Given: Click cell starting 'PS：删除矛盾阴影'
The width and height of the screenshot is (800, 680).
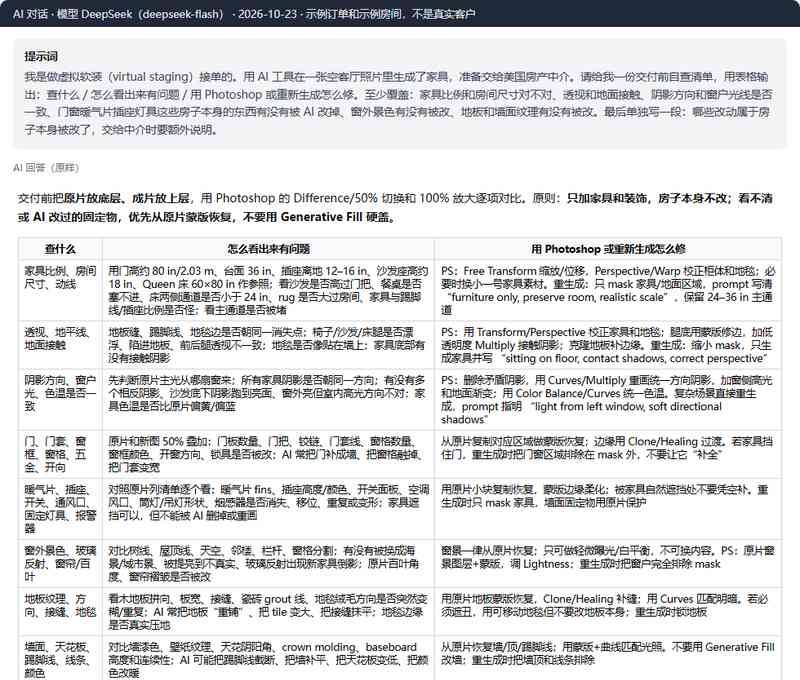Looking at the screenshot, I should tap(608, 399).
